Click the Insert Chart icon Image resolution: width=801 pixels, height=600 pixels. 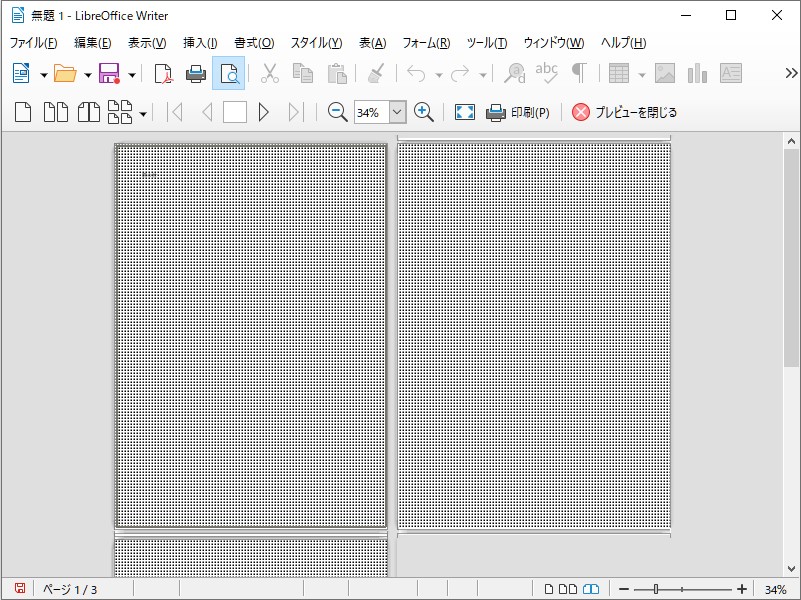click(697, 74)
